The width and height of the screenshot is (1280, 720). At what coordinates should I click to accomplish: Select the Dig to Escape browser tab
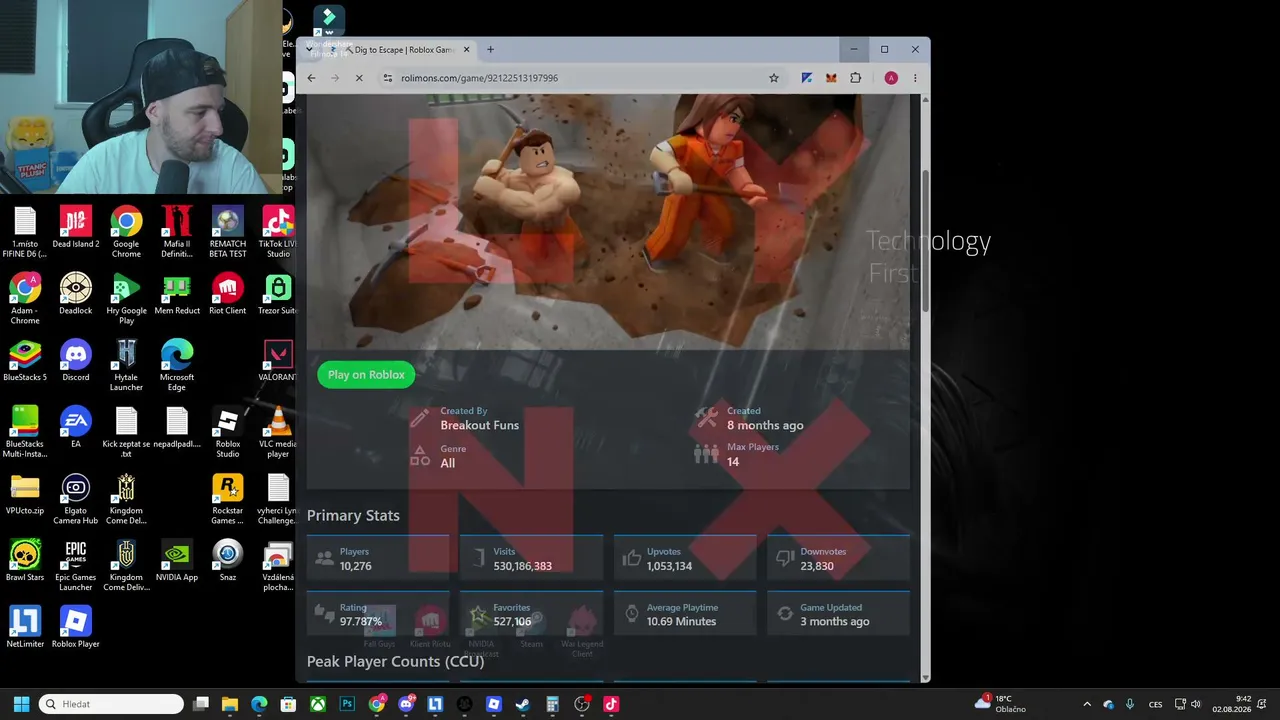405,50
